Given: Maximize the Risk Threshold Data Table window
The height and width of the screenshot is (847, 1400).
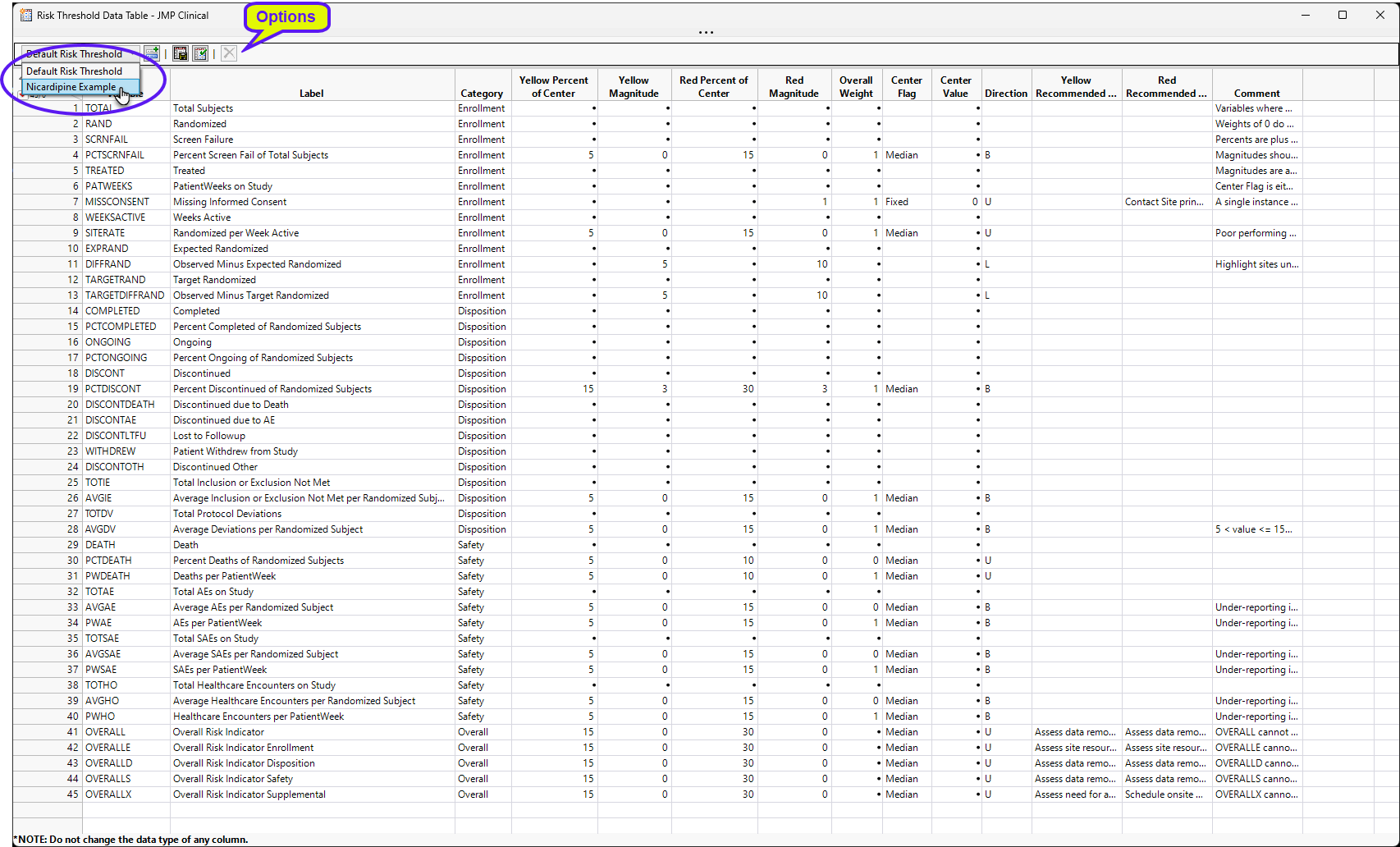Looking at the screenshot, I should (x=1343, y=15).
